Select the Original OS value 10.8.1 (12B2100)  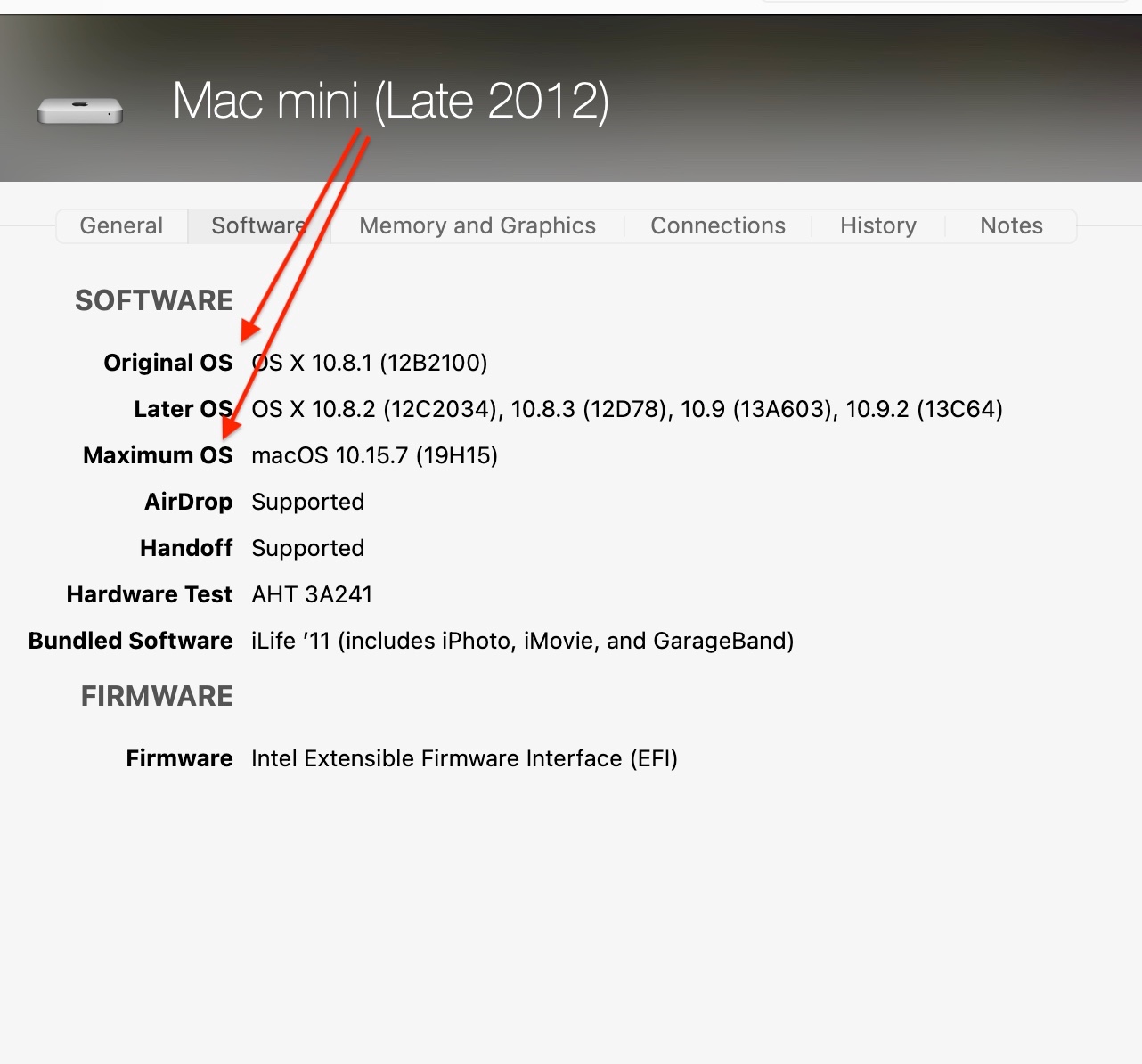point(370,363)
